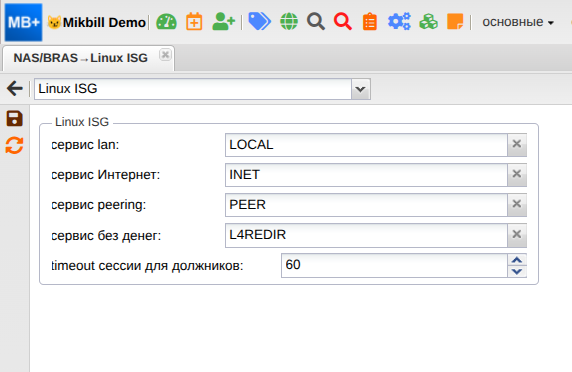Close the NAS/BRAS Linux ISG tab
Viewport: 572px width, 372px height.
click(165, 55)
